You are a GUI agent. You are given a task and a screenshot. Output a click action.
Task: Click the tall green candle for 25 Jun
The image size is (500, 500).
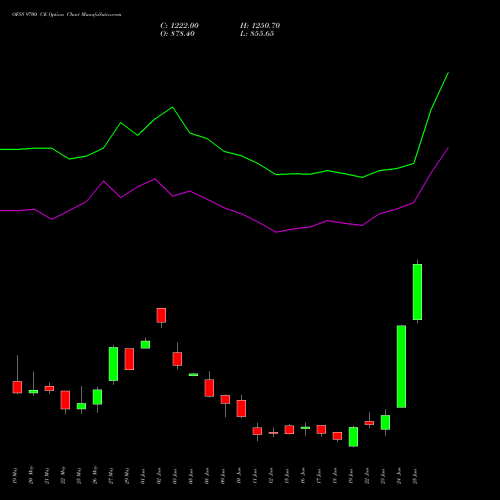[417, 292]
